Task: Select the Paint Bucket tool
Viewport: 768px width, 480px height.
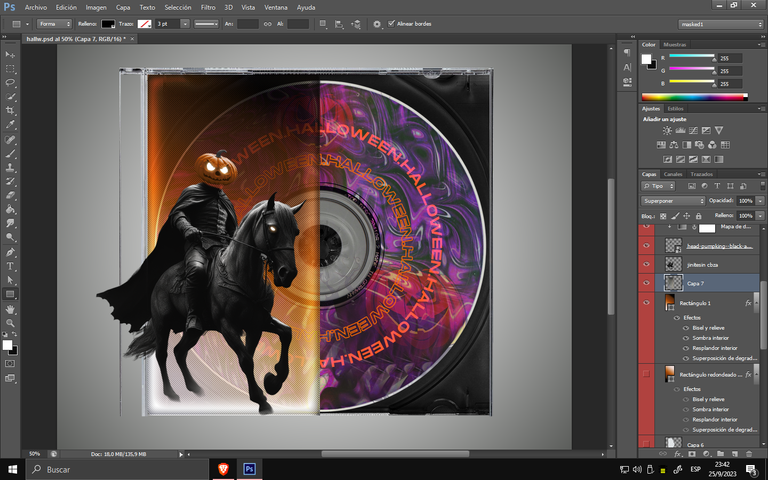Action: 10,209
